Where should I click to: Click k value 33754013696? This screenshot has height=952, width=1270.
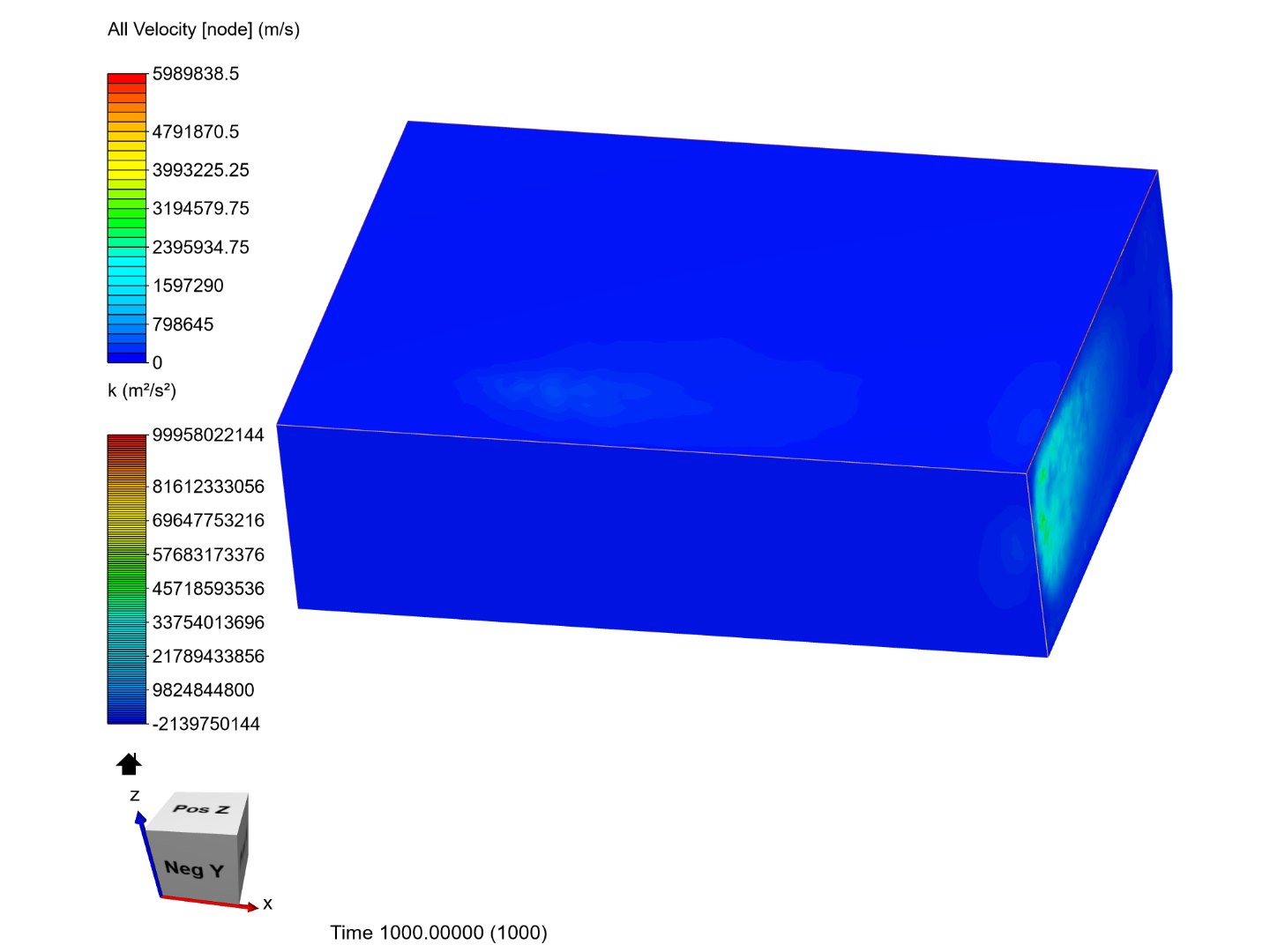pos(208,622)
